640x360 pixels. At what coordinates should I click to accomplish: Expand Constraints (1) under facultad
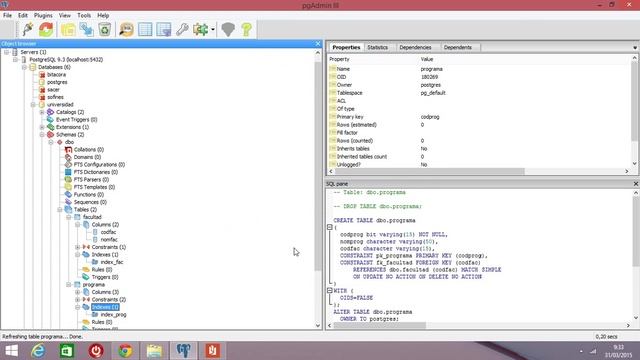(x=78, y=247)
